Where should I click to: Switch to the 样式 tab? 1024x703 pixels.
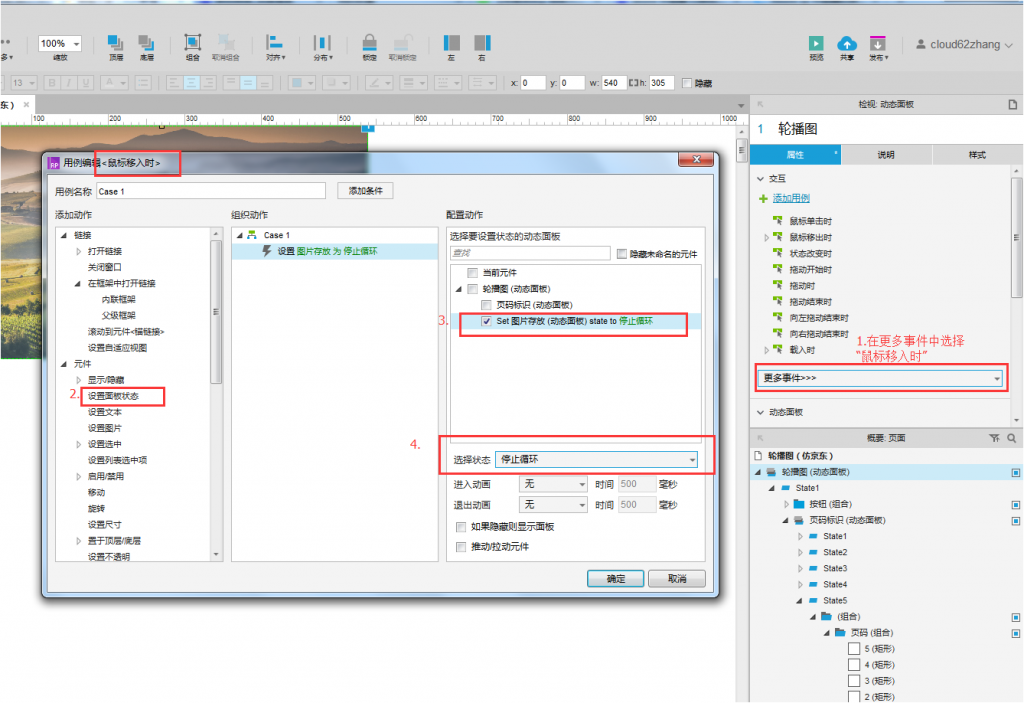click(x=976, y=155)
